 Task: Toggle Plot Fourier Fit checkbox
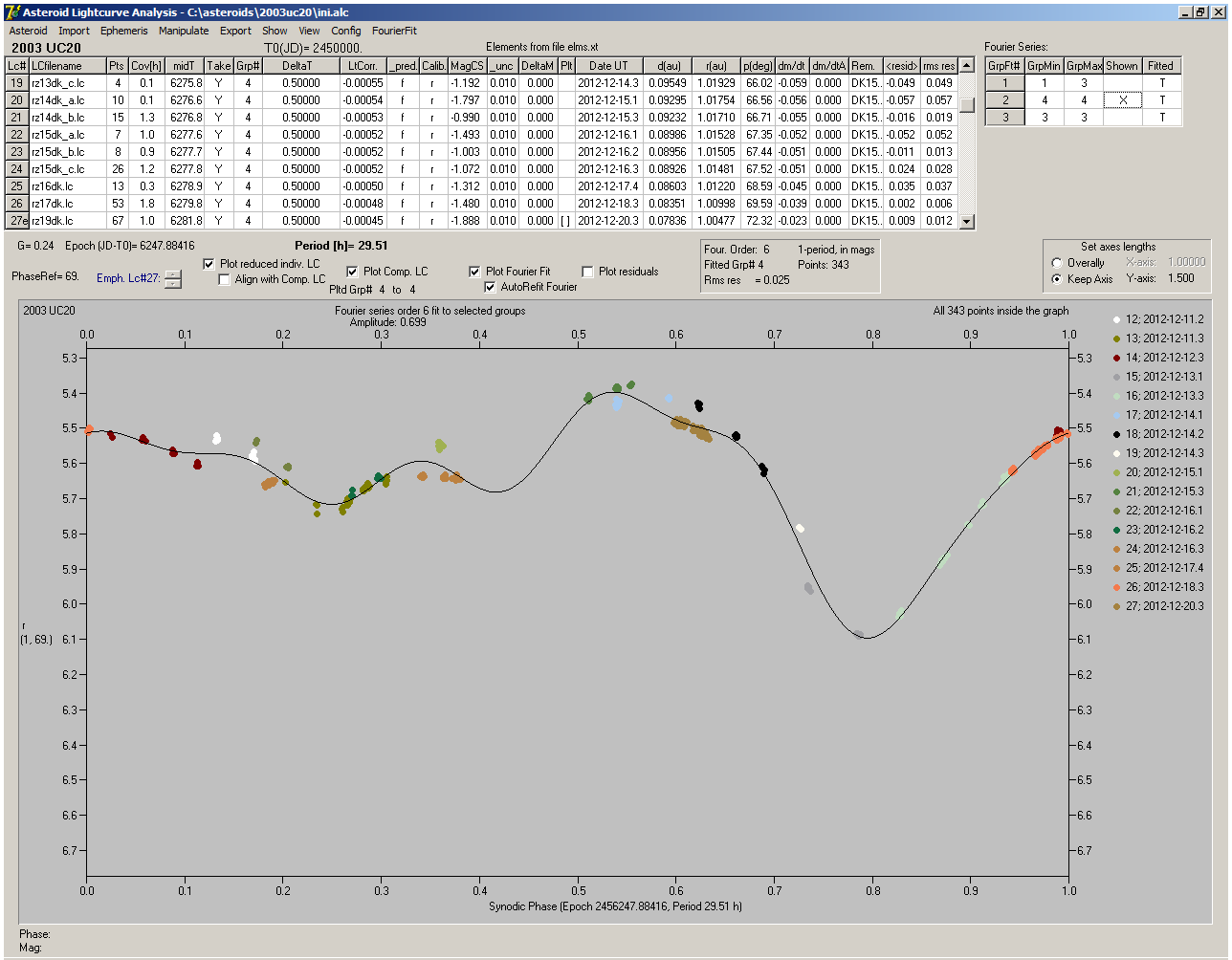(474, 272)
